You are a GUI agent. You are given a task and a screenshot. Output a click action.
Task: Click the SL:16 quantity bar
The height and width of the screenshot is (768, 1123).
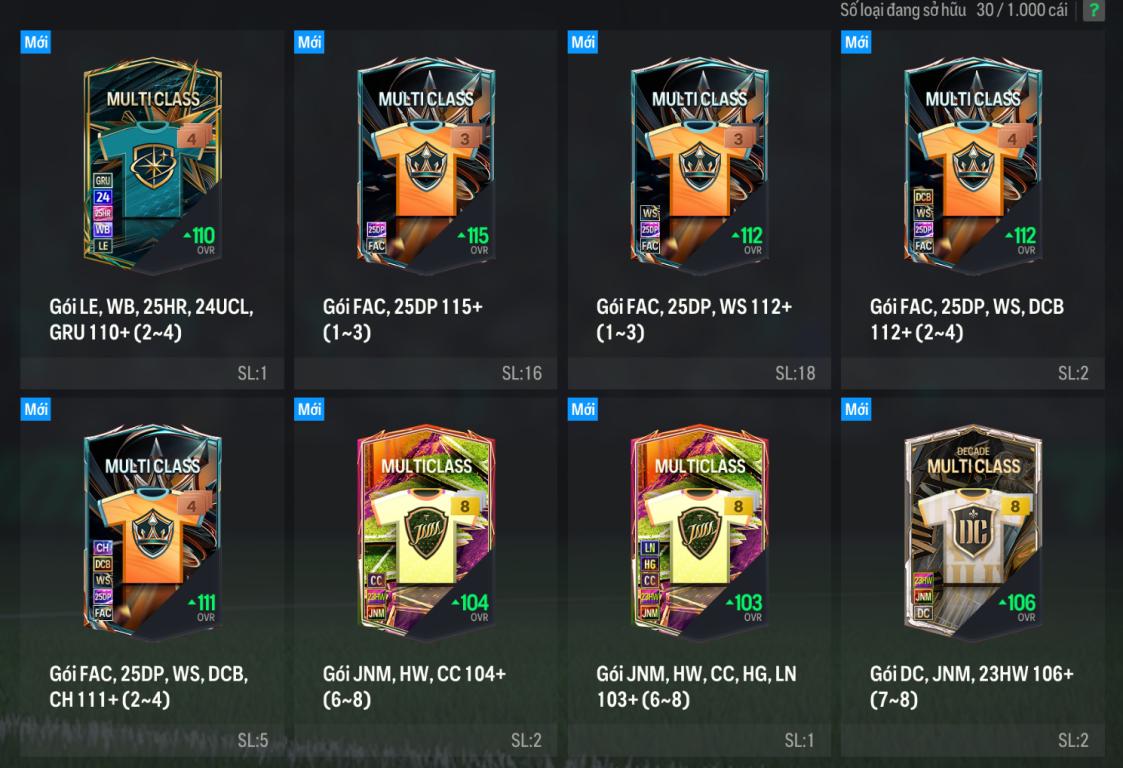click(425, 373)
